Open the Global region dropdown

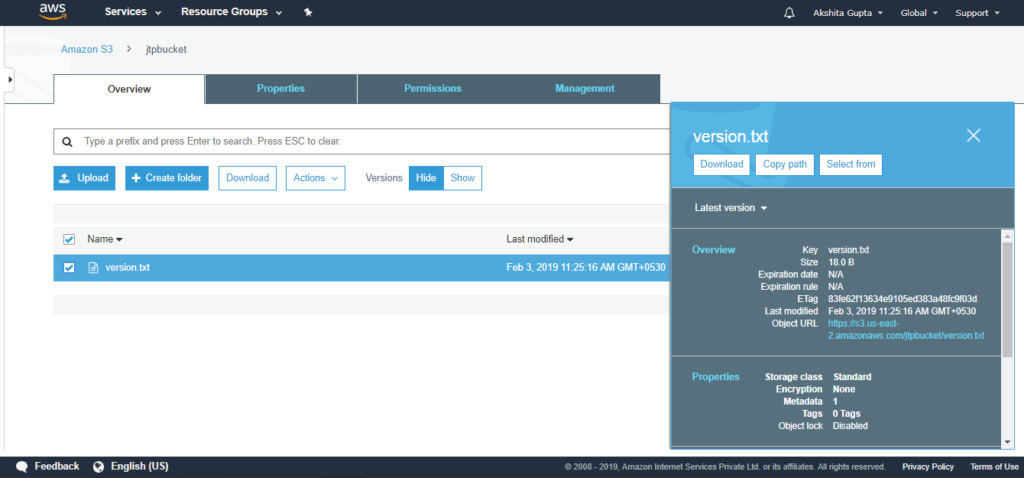919,13
